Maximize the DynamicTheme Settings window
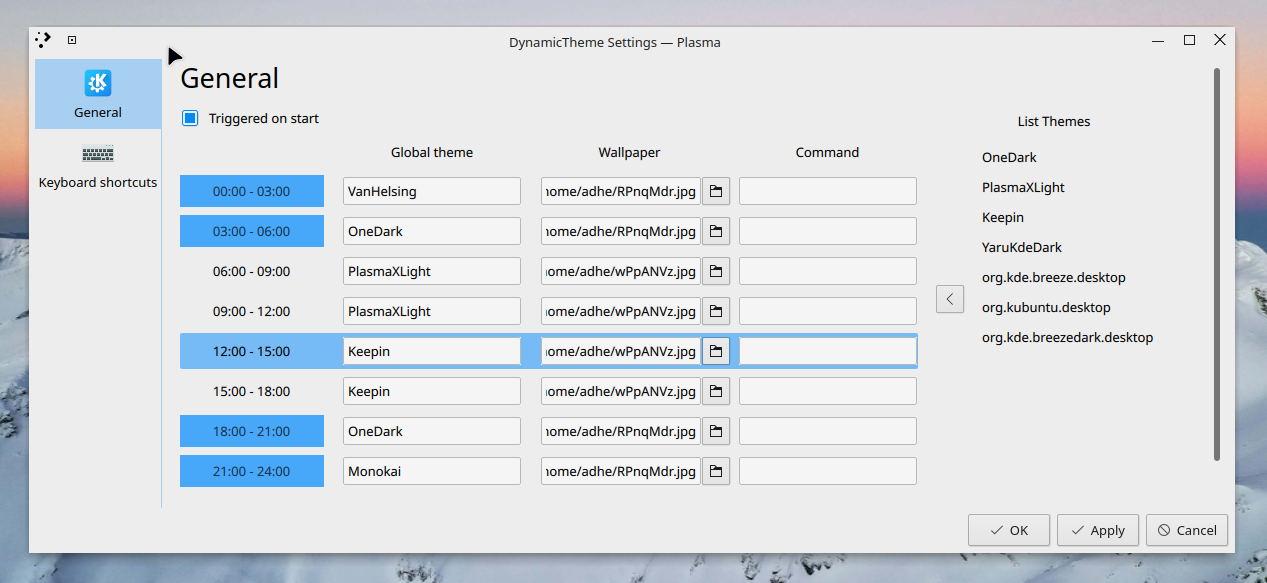Screen dimensions: 1267x583 click(1189, 40)
